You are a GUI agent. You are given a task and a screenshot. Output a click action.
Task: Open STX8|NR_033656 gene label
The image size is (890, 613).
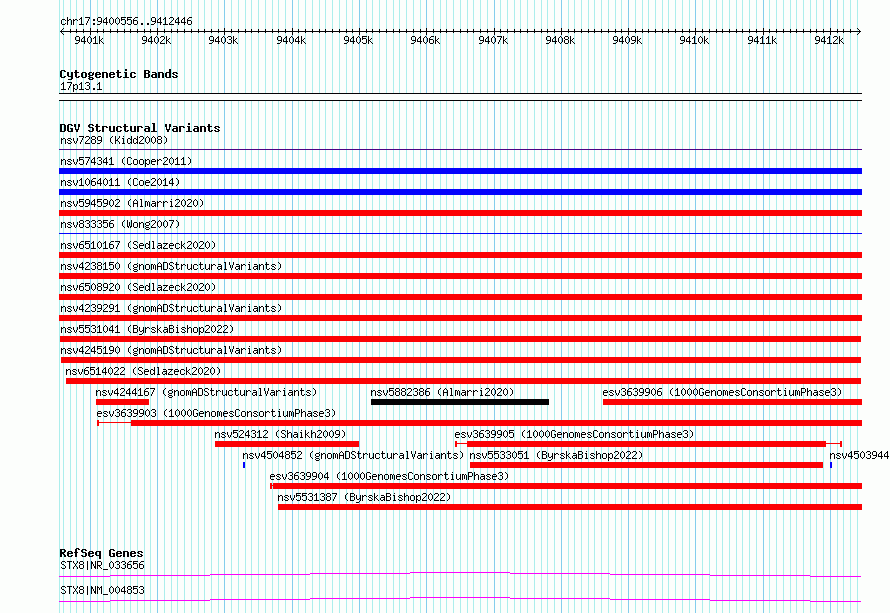pos(102,565)
